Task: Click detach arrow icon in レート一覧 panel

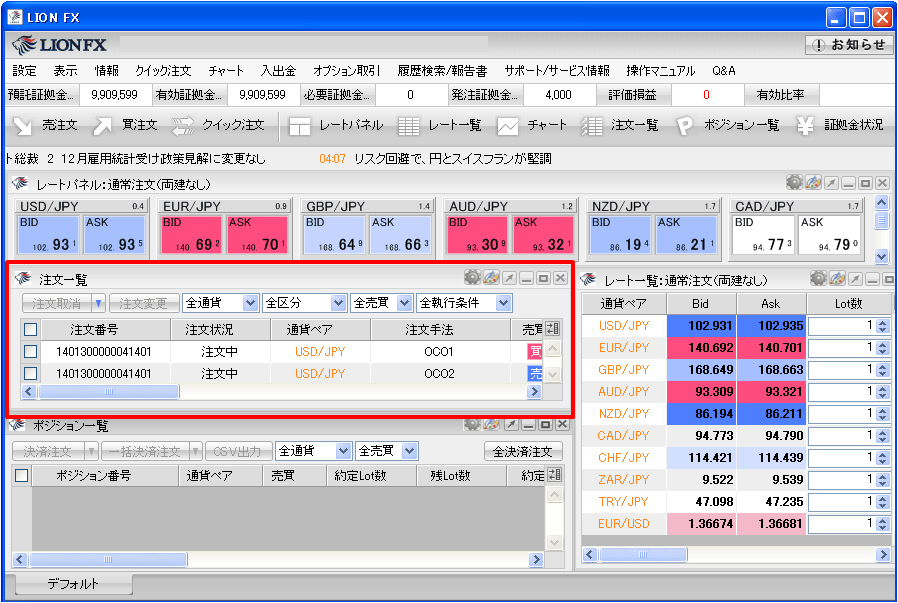Action: click(855, 279)
